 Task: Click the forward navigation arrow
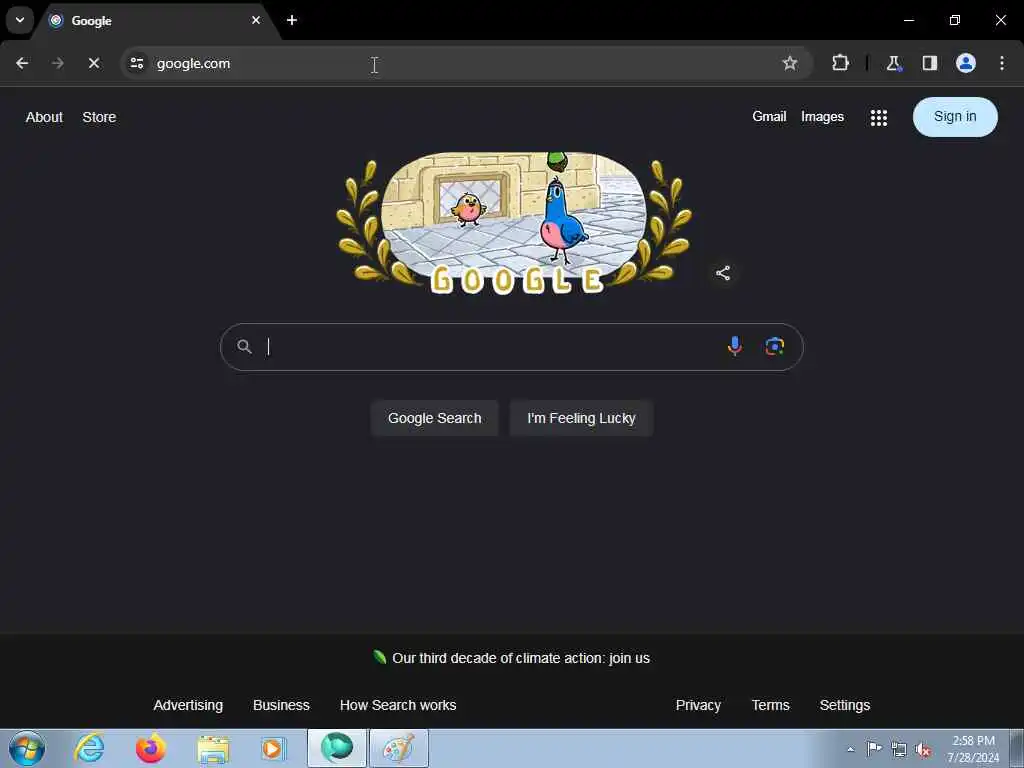coord(58,63)
